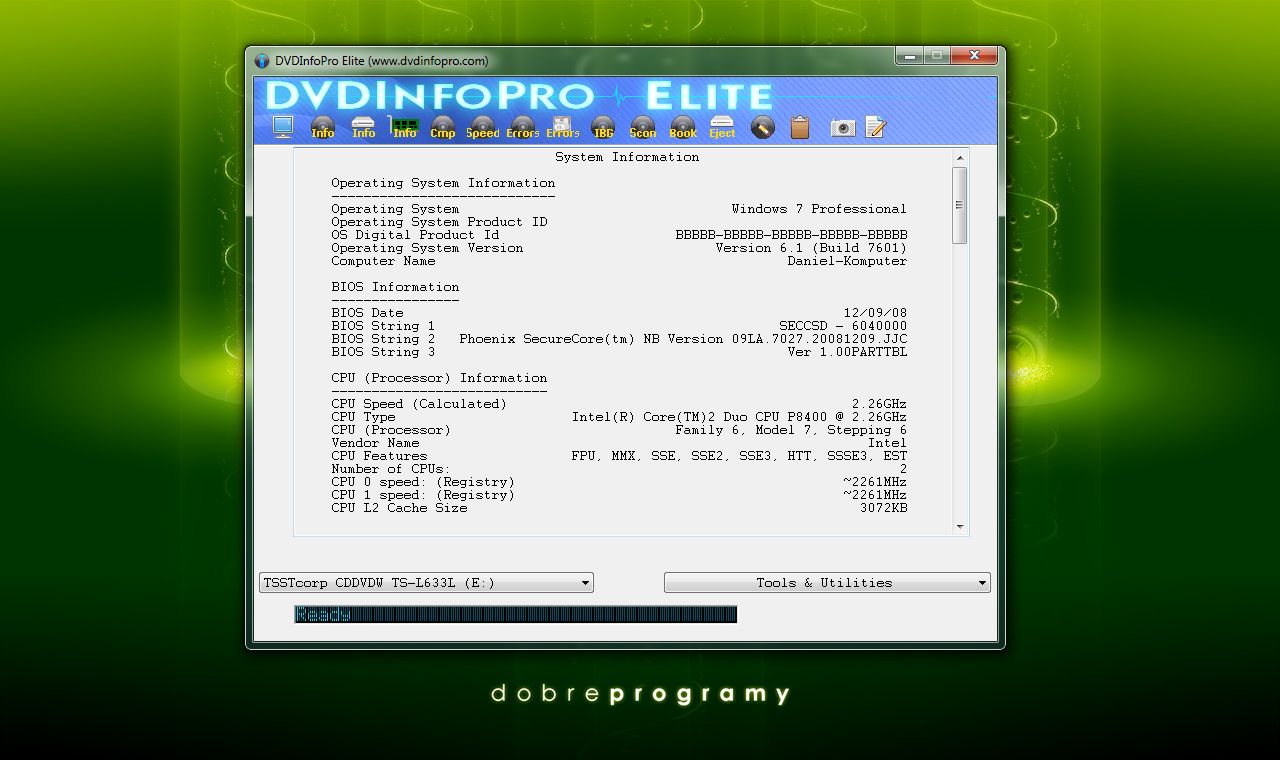Click the 'CPU 0 speed: (Registry)' label
The image size is (1280, 760).
click(x=423, y=482)
